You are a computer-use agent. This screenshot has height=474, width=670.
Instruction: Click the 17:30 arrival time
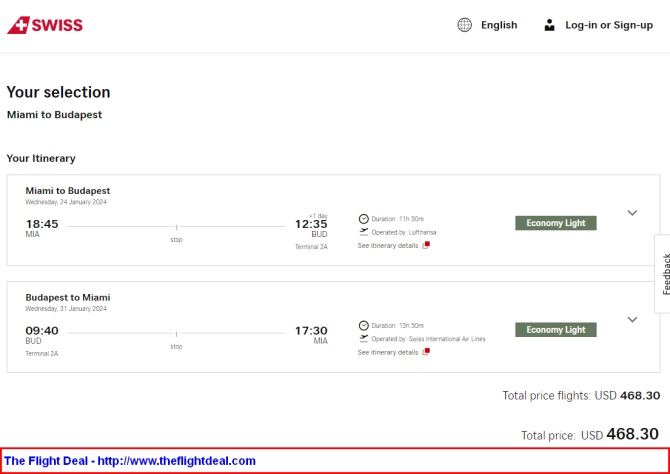tap(311, 331)
